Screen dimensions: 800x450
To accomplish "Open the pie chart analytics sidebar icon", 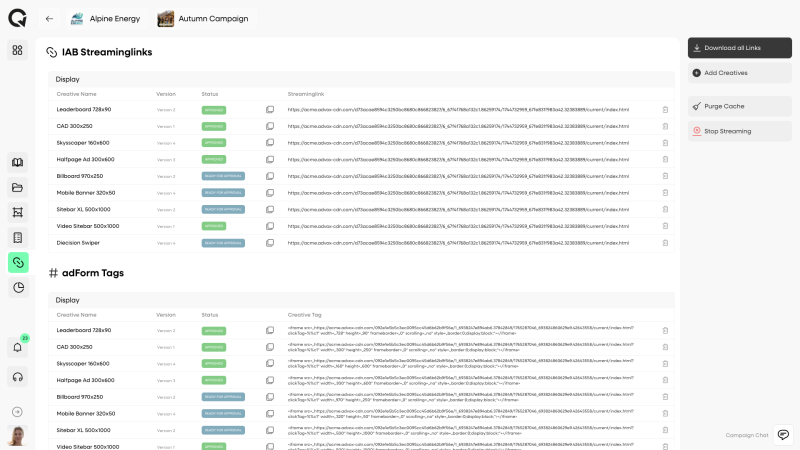I will coord(17,287).
